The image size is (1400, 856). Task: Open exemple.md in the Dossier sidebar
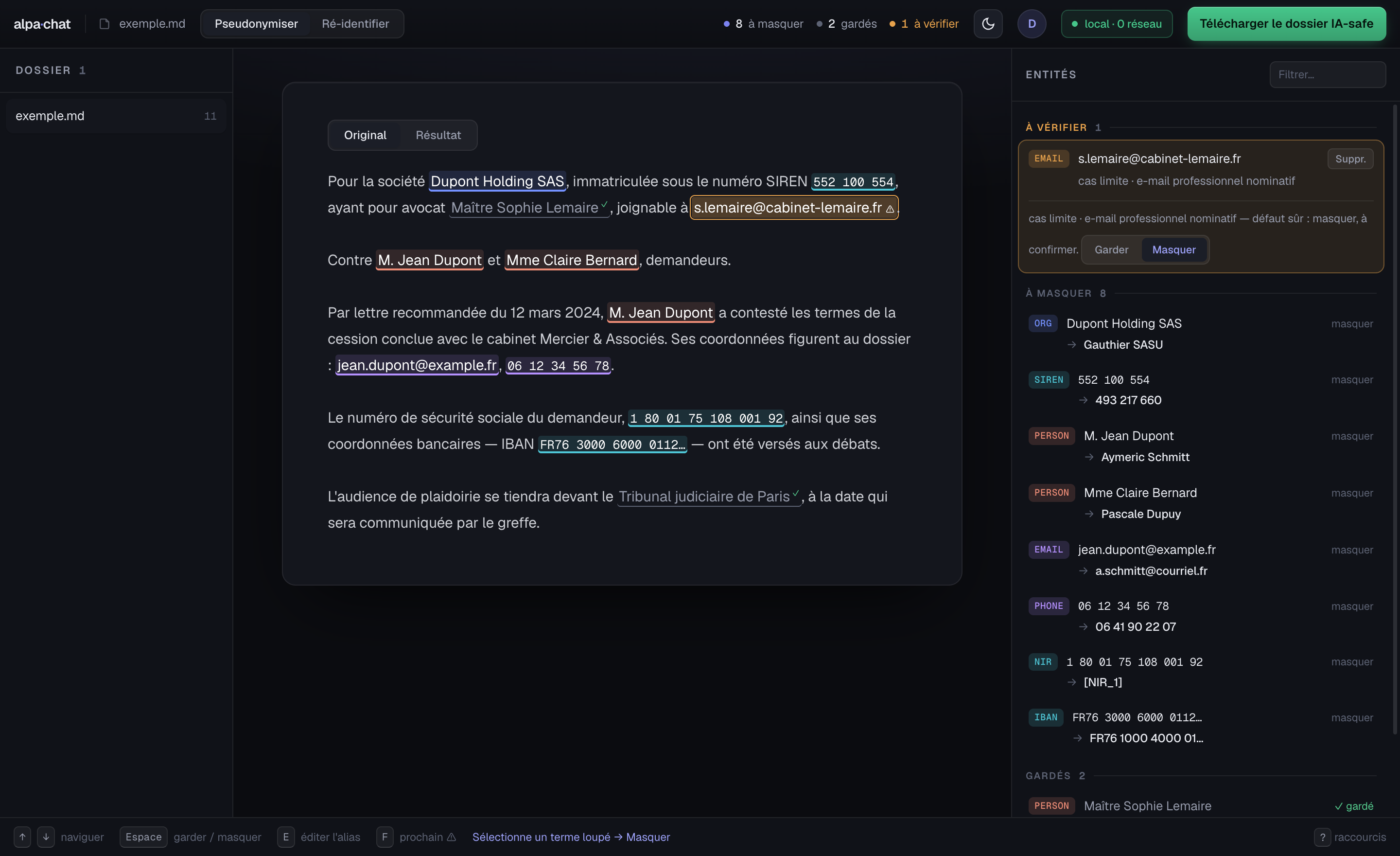[116, 116]
